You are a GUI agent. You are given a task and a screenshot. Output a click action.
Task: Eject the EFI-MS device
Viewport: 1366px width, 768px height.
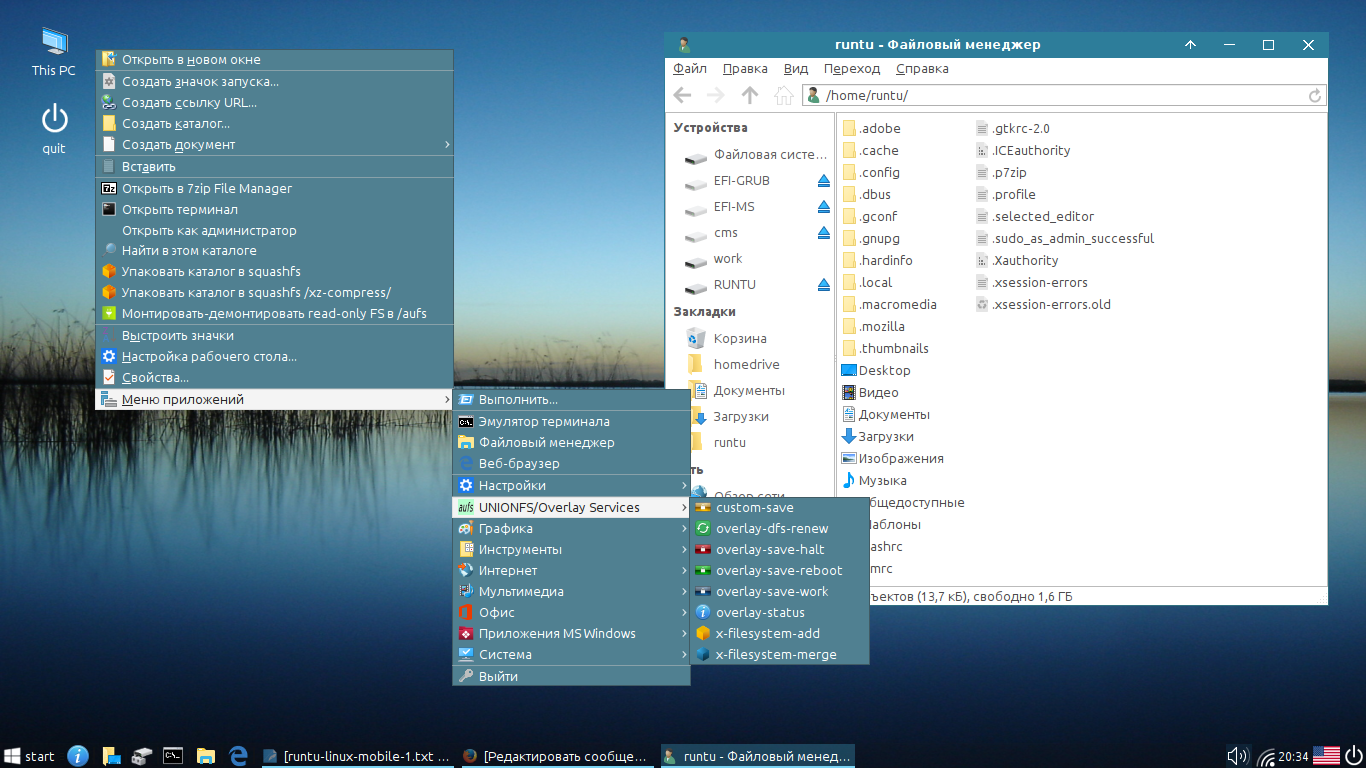coord(823,207)
